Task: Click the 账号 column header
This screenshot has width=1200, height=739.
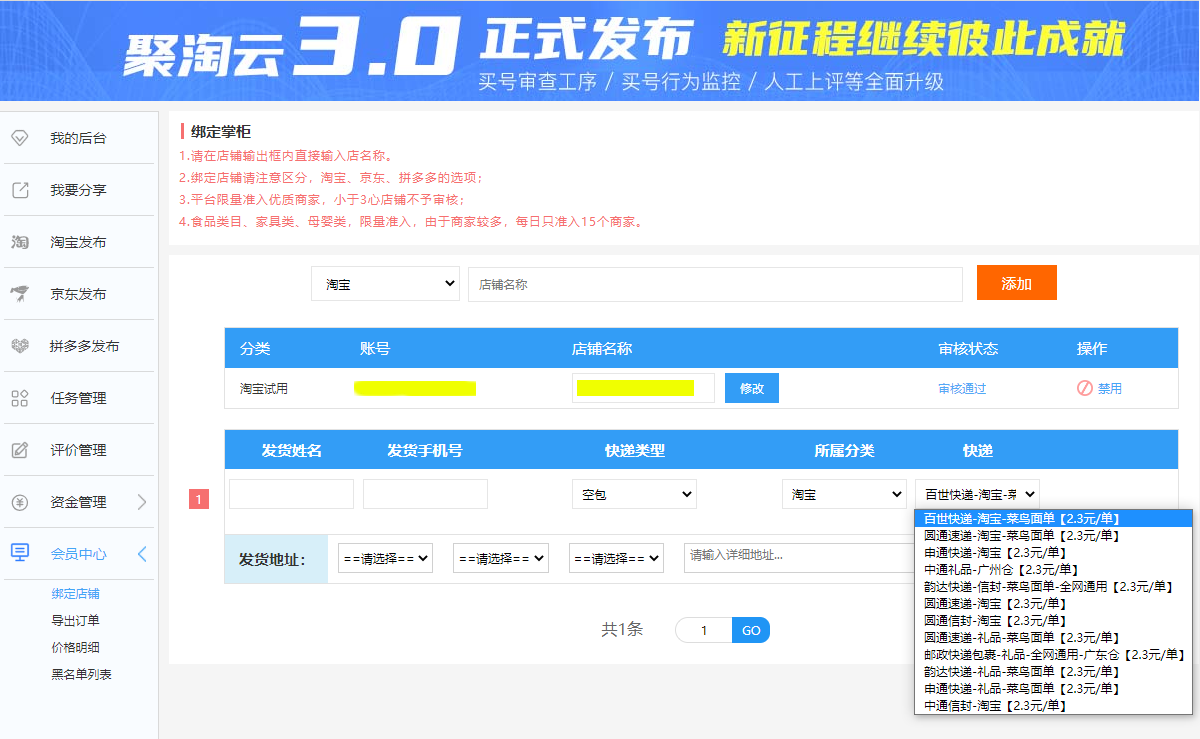Action: click(375, 349)
